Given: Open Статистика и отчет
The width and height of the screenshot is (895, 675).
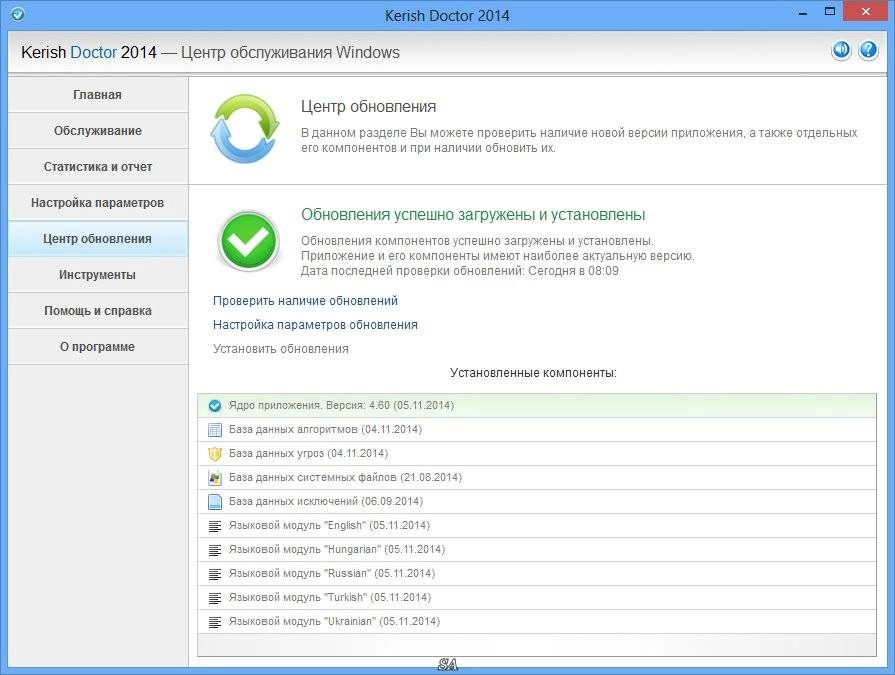Looking at the screenshot, I should coord(98,167).
